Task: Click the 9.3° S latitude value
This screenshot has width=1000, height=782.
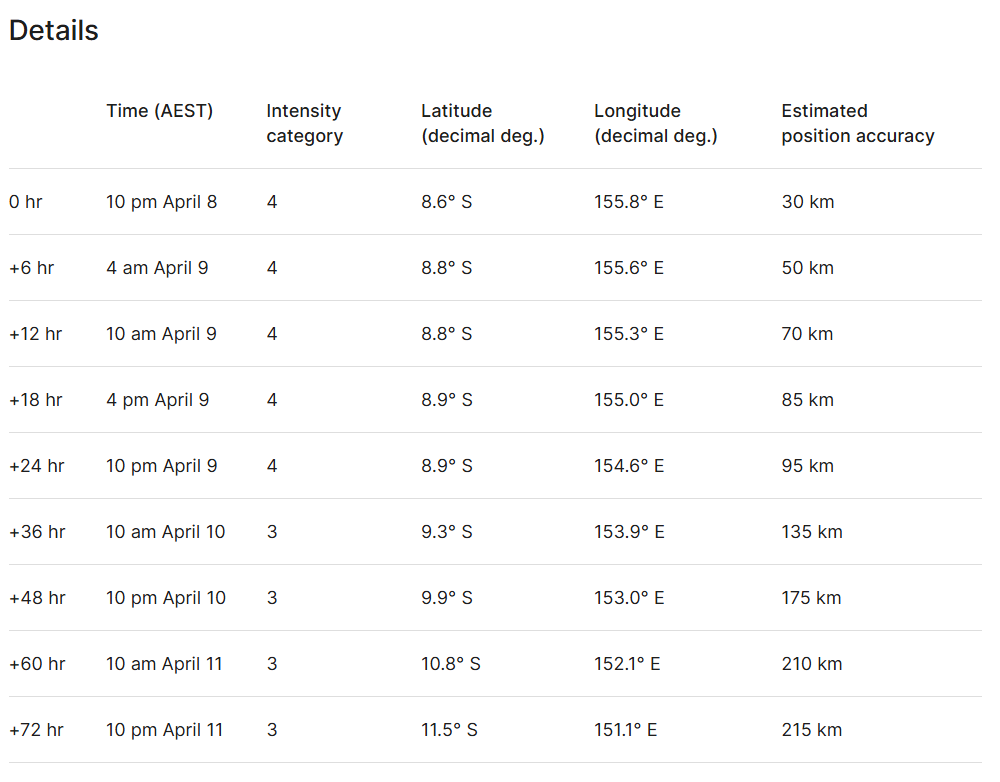Action: pyautogui.click(x=446, y=532)
